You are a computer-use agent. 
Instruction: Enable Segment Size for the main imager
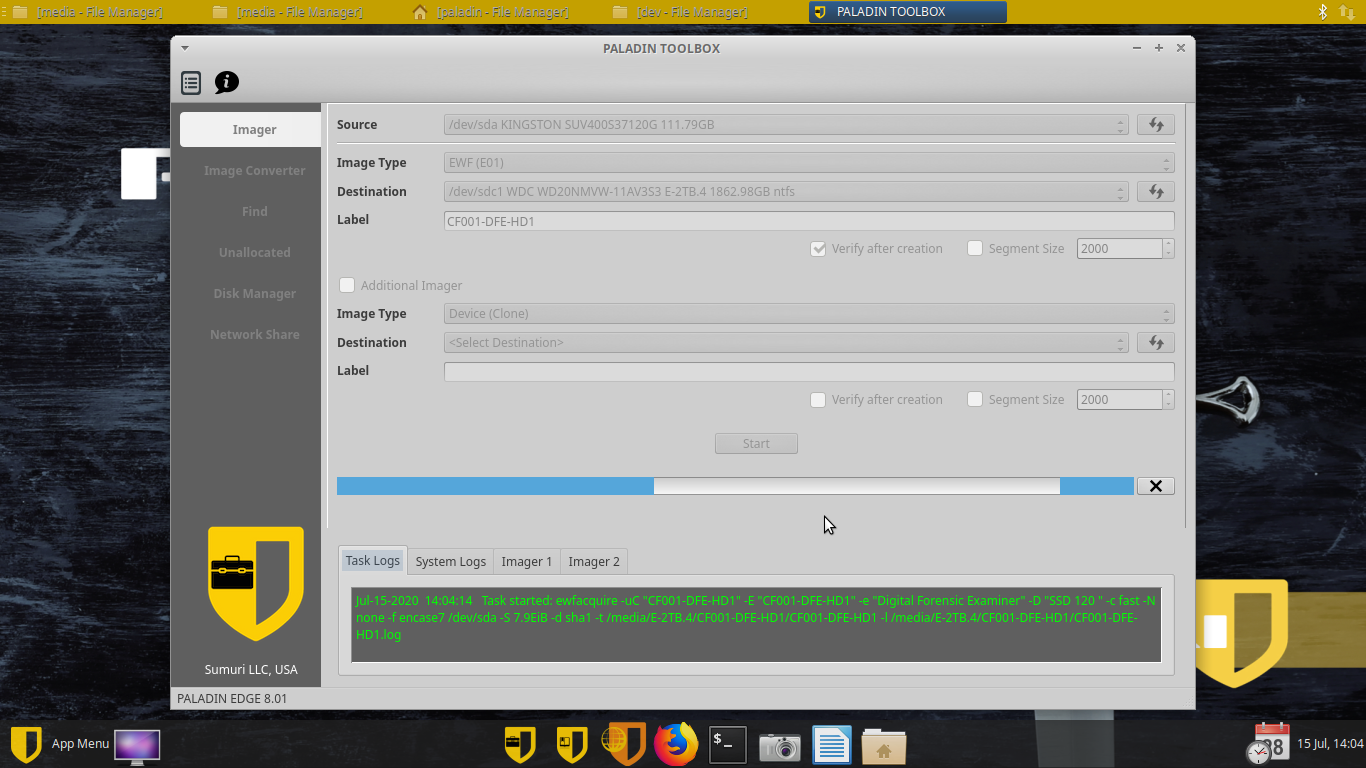[x=975, y=248]
